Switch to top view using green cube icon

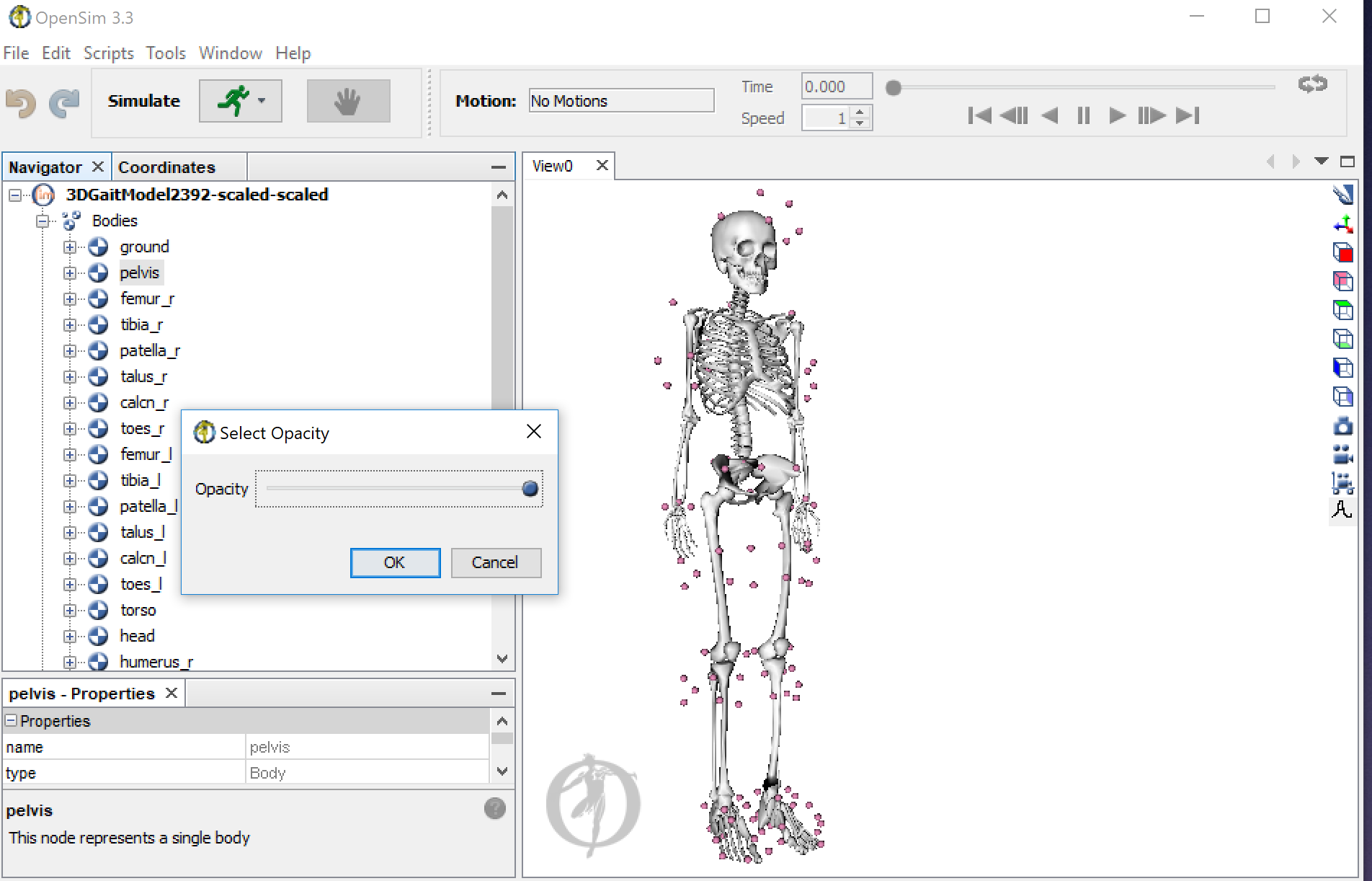1343,311
